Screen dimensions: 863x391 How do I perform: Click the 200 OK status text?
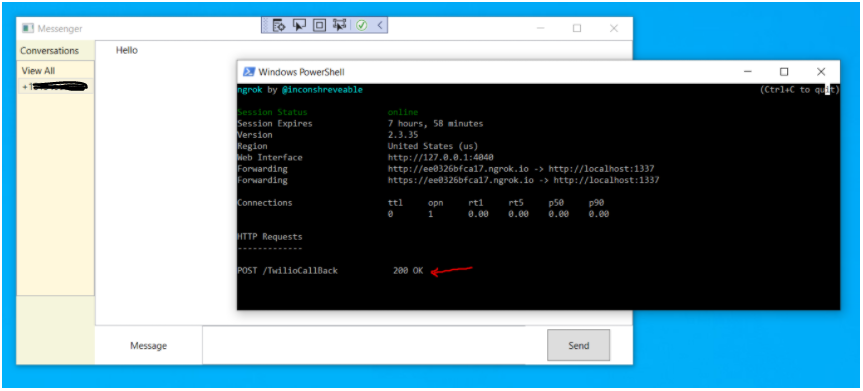(408, 271)
